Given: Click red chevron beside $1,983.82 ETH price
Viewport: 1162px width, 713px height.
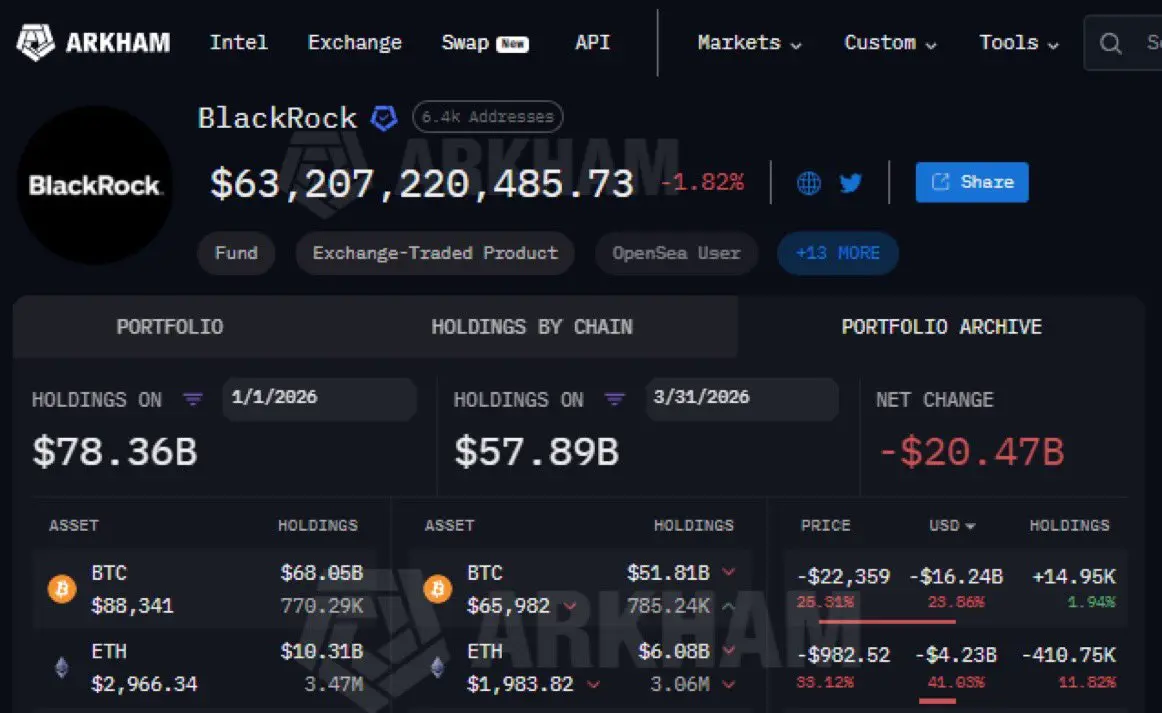Looking at the screenshot, I should (x=593, y=684).
